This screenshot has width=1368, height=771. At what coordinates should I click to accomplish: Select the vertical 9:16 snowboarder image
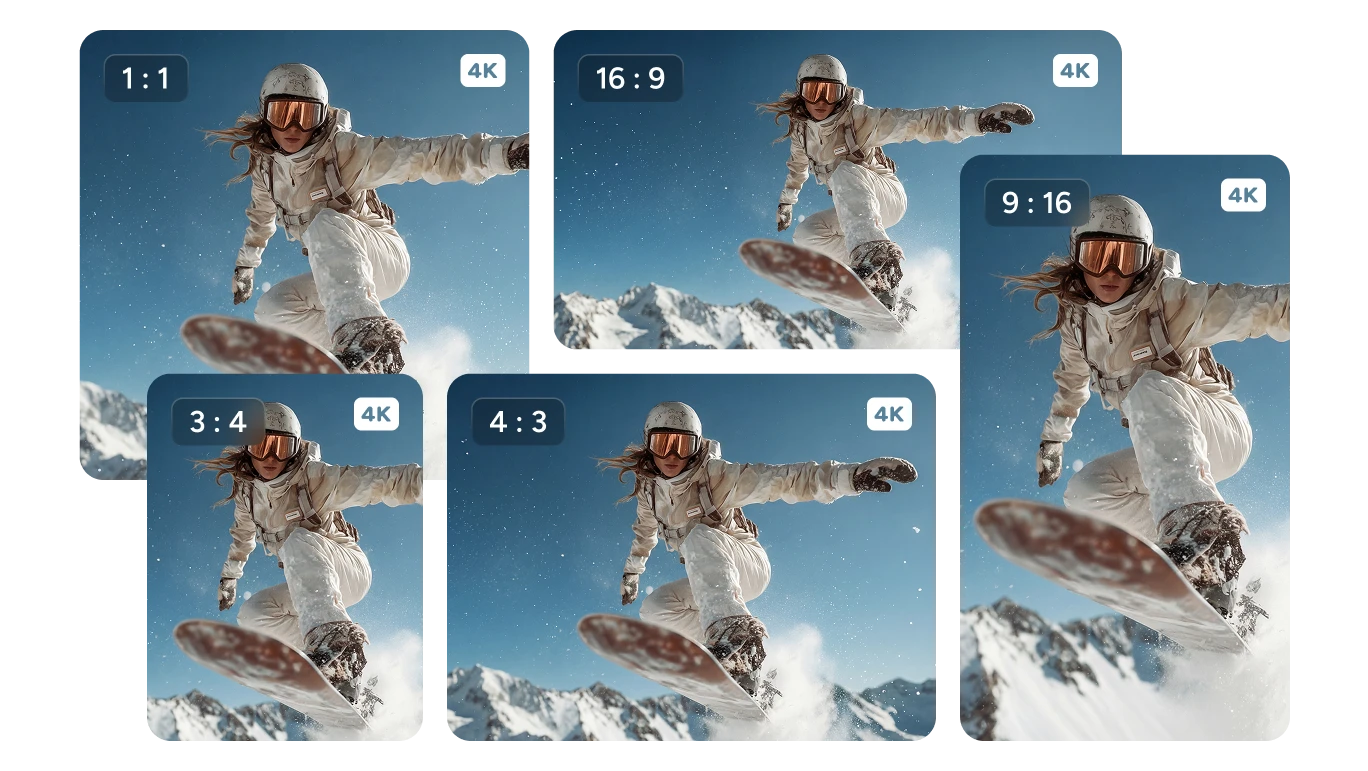[1125, 450]
